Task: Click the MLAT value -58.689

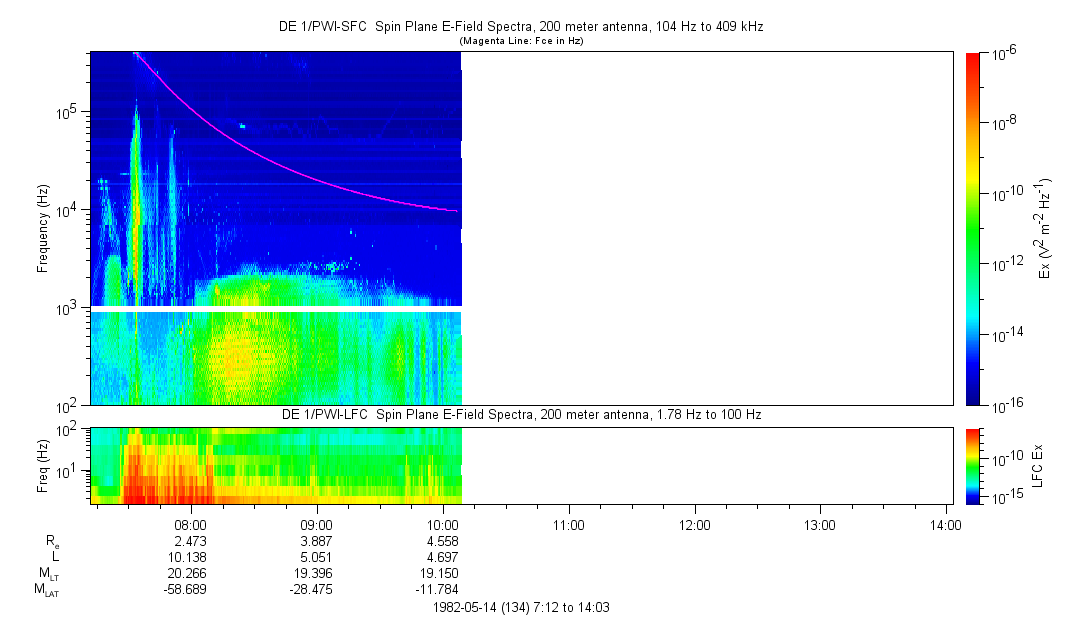Action: pyautogui.click(x=191, y=590)
